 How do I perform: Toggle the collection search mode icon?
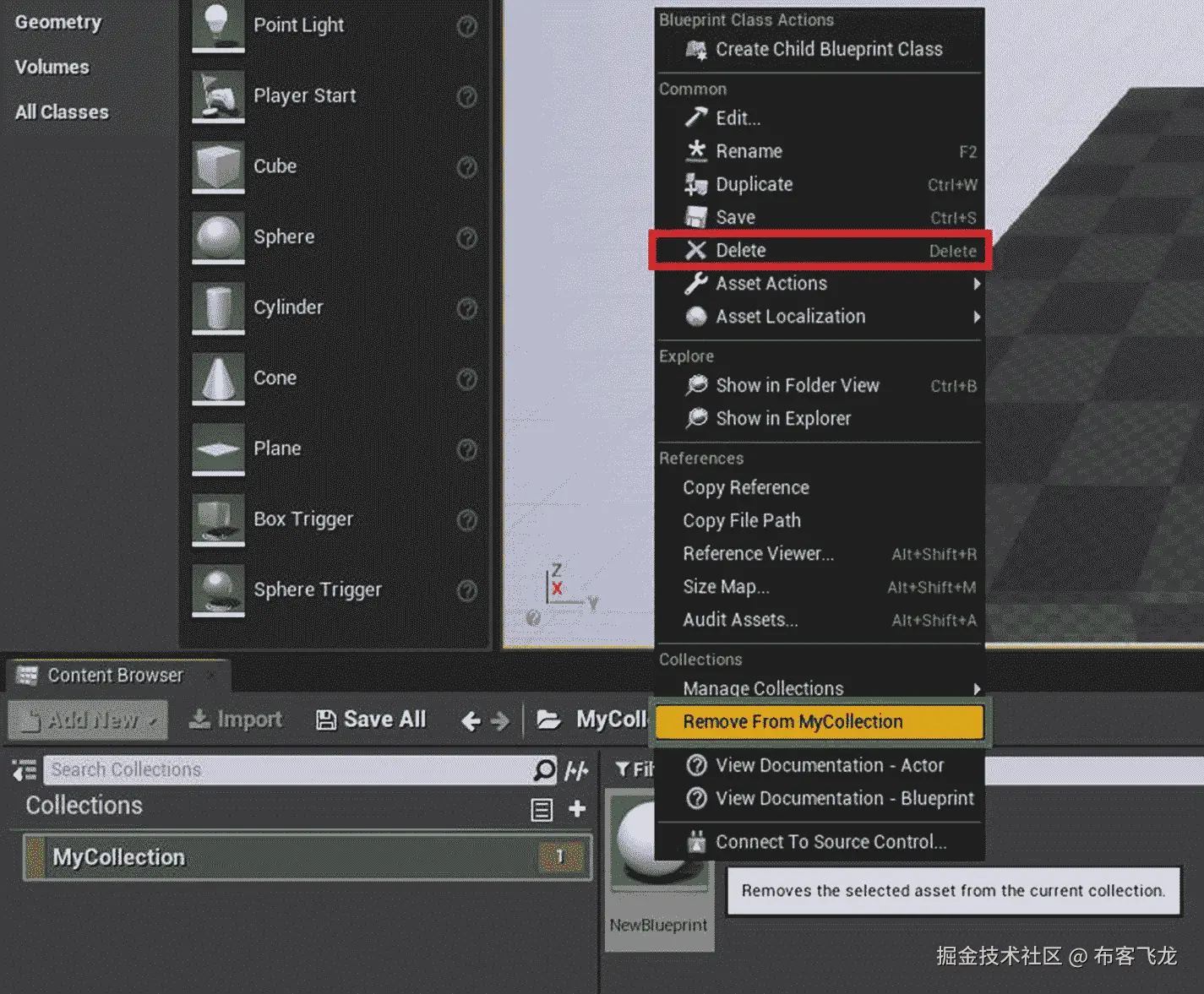[576, 770]
